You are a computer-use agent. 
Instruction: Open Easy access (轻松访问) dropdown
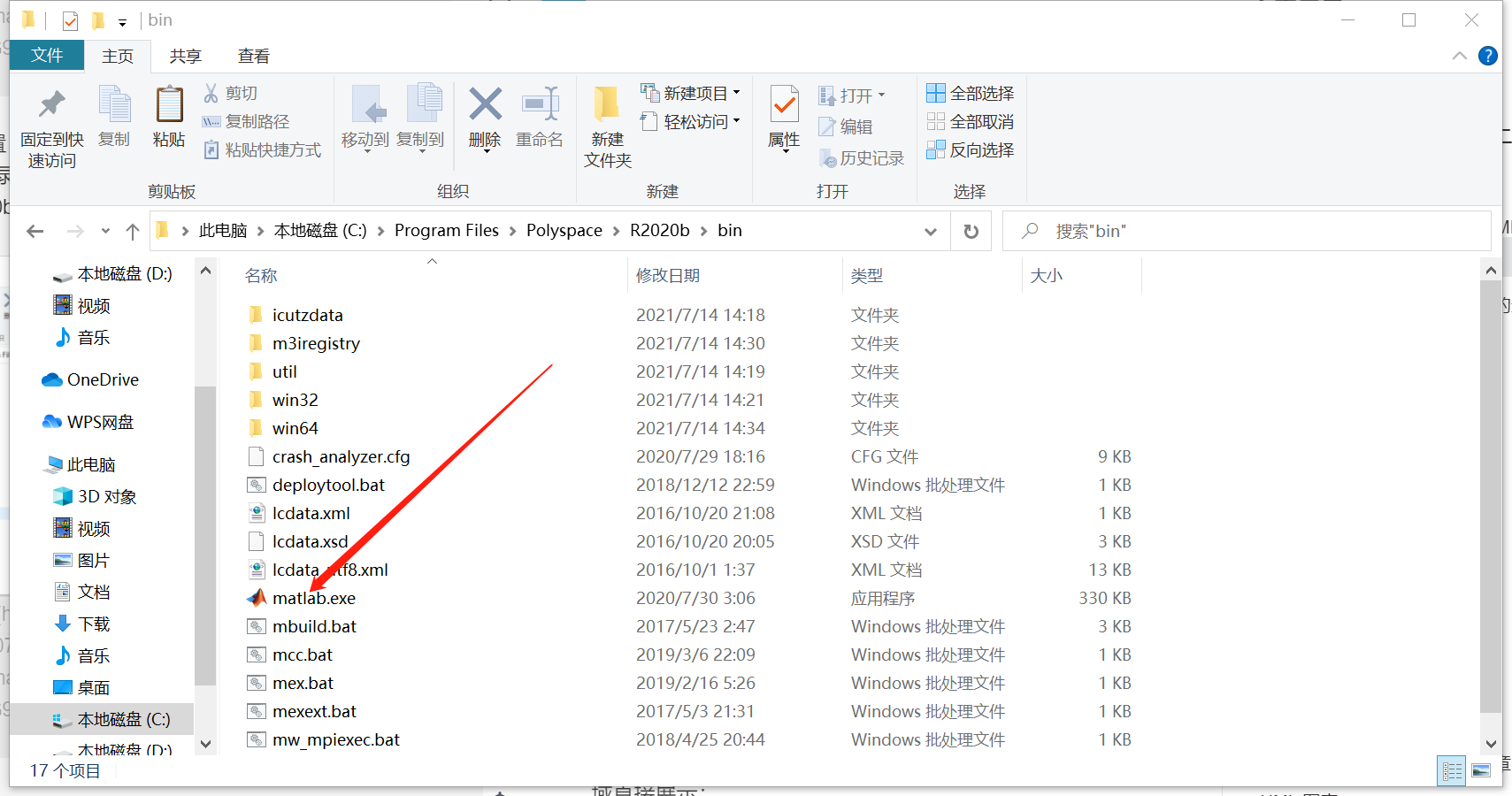click(x=691, y=121)
